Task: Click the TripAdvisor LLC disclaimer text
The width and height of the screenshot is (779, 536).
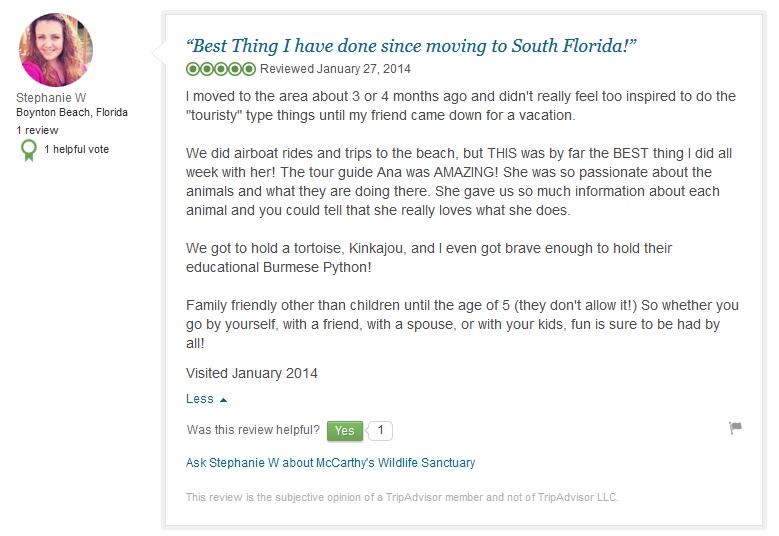Action: click(x=403, y=497)
